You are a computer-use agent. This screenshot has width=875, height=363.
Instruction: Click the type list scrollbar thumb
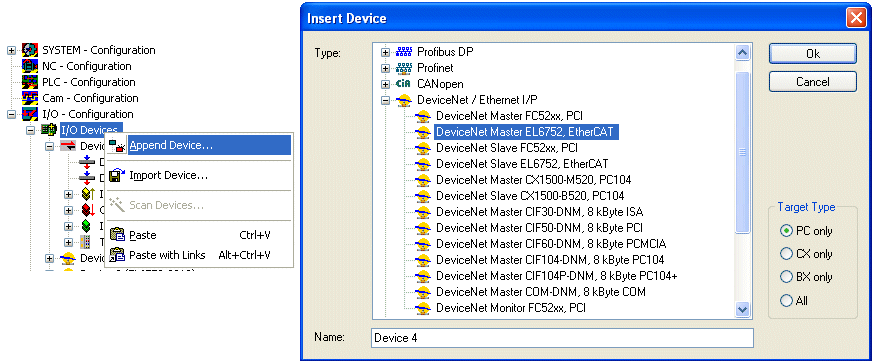point(742,151)
